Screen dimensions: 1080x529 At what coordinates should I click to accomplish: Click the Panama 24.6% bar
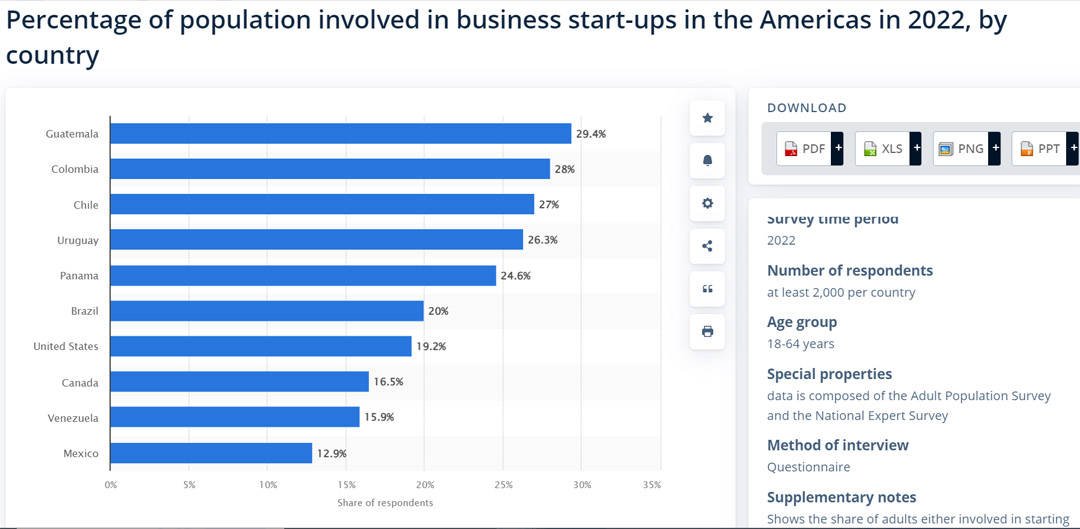coord(303,275)
